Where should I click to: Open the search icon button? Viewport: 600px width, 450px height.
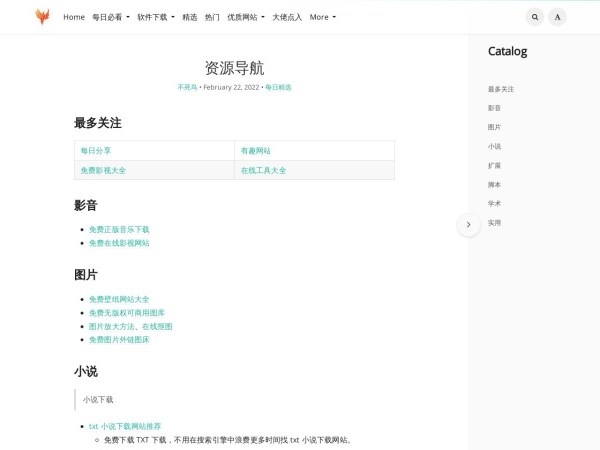pyautogui.click(x=535, y=17)
